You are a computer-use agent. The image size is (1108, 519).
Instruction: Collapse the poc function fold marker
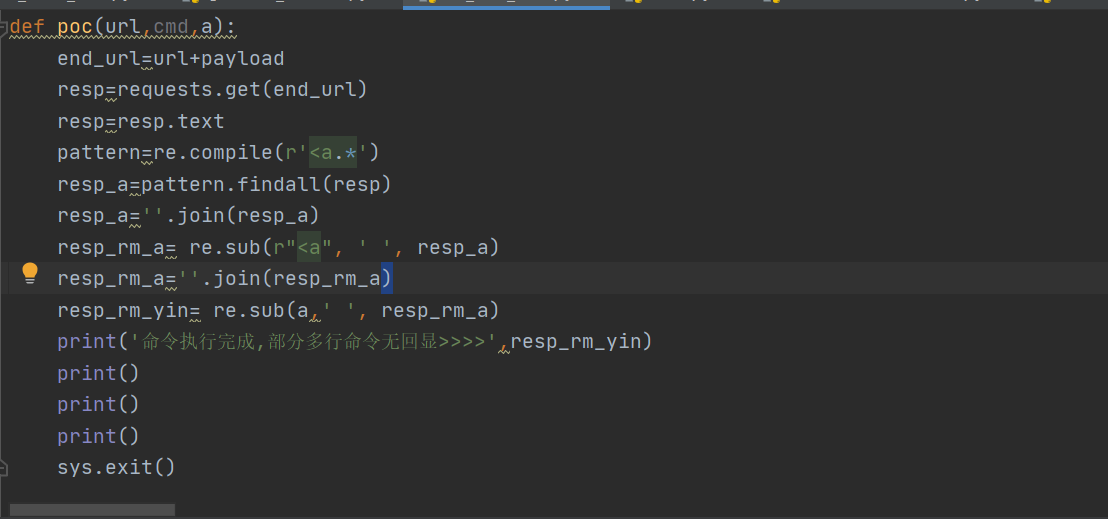click(x=4, y=27)
